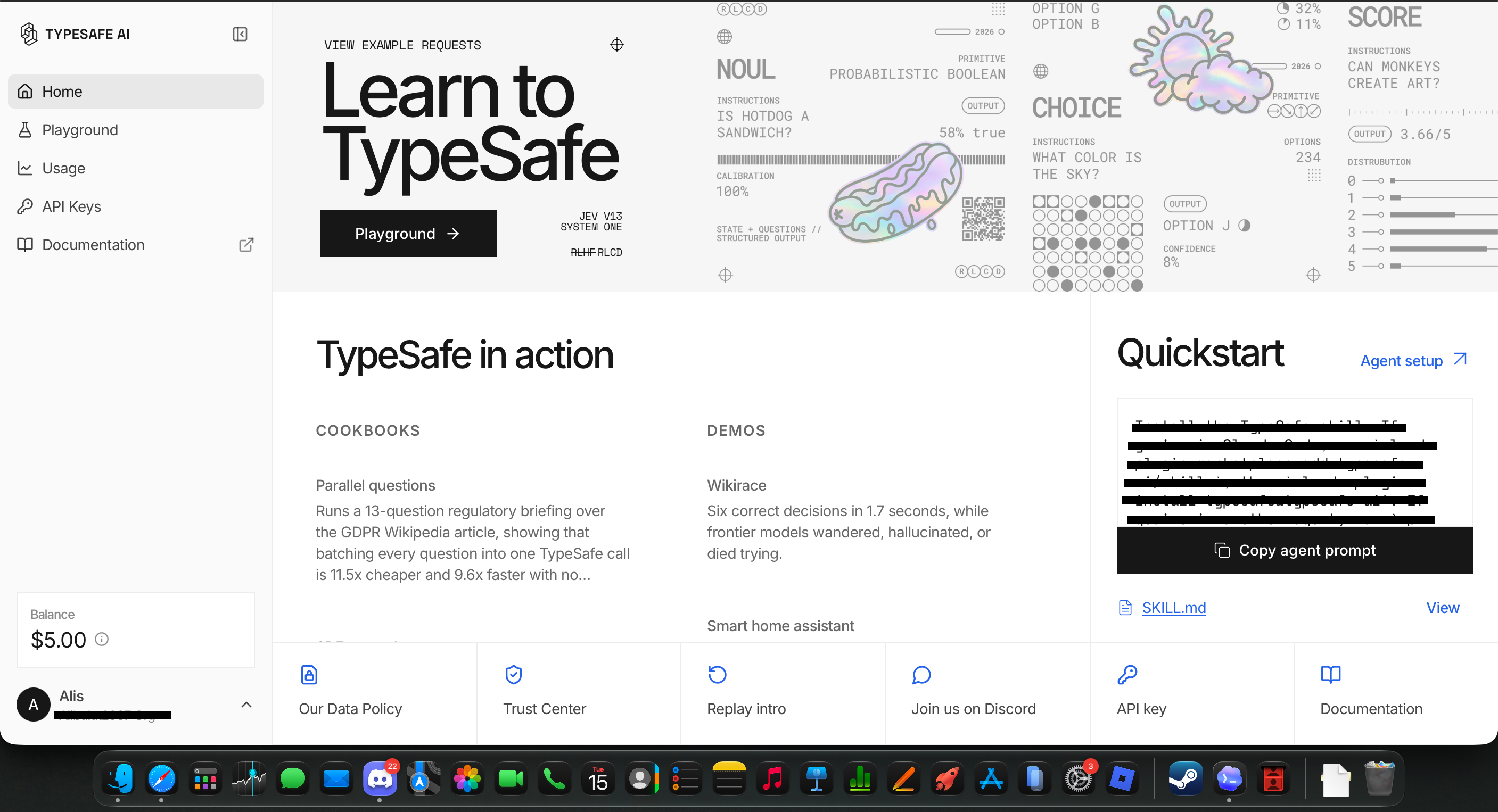Open Discord in the dock
1498x812 pixels.
(380, 778)
